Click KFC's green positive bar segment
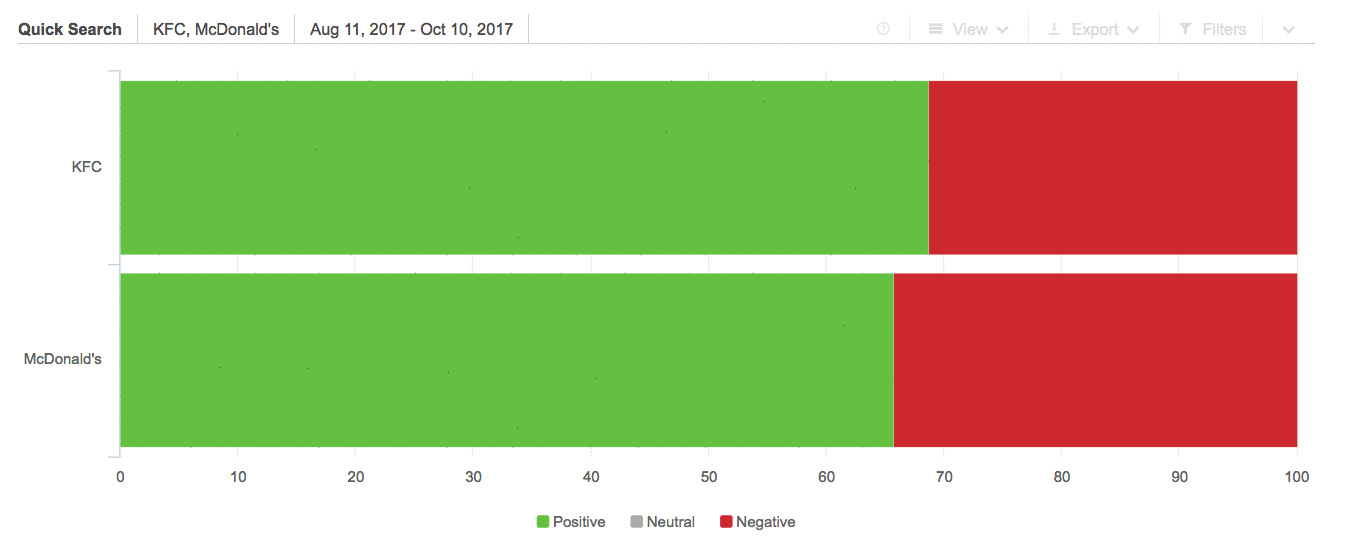The width and height of the screenshot is (1349, 549). 524,167
